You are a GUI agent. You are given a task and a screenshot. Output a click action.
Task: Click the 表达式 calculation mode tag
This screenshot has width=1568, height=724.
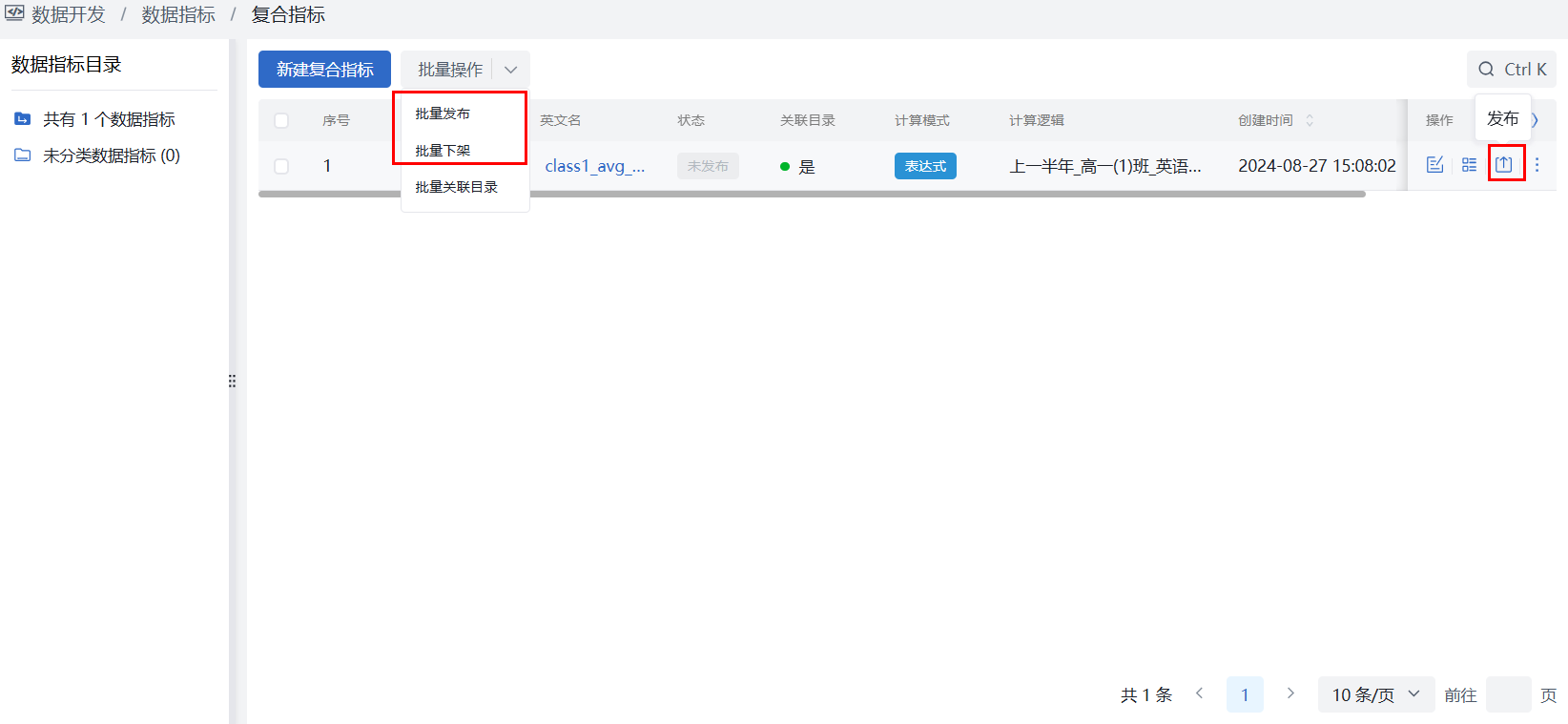click(x=925, y=166)
